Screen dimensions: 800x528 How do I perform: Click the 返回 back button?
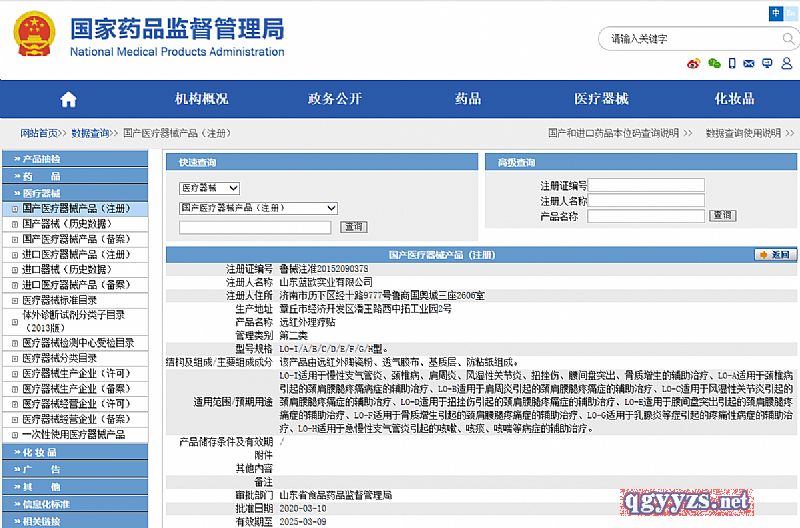pos(775,255)
